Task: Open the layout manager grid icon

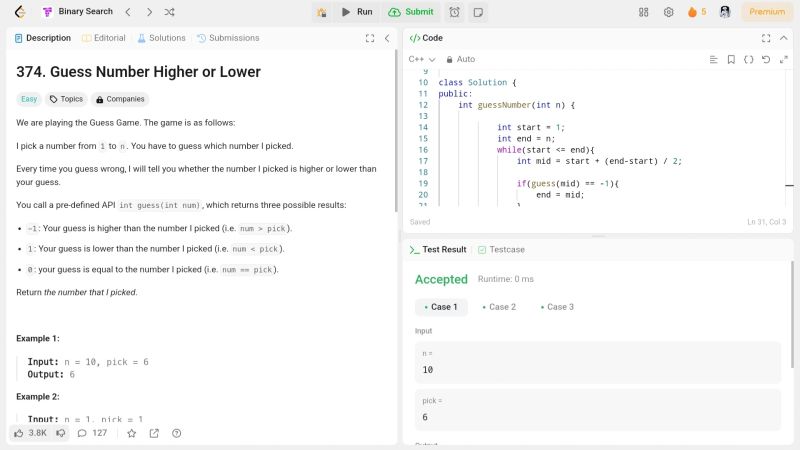Action: (643, 12)
